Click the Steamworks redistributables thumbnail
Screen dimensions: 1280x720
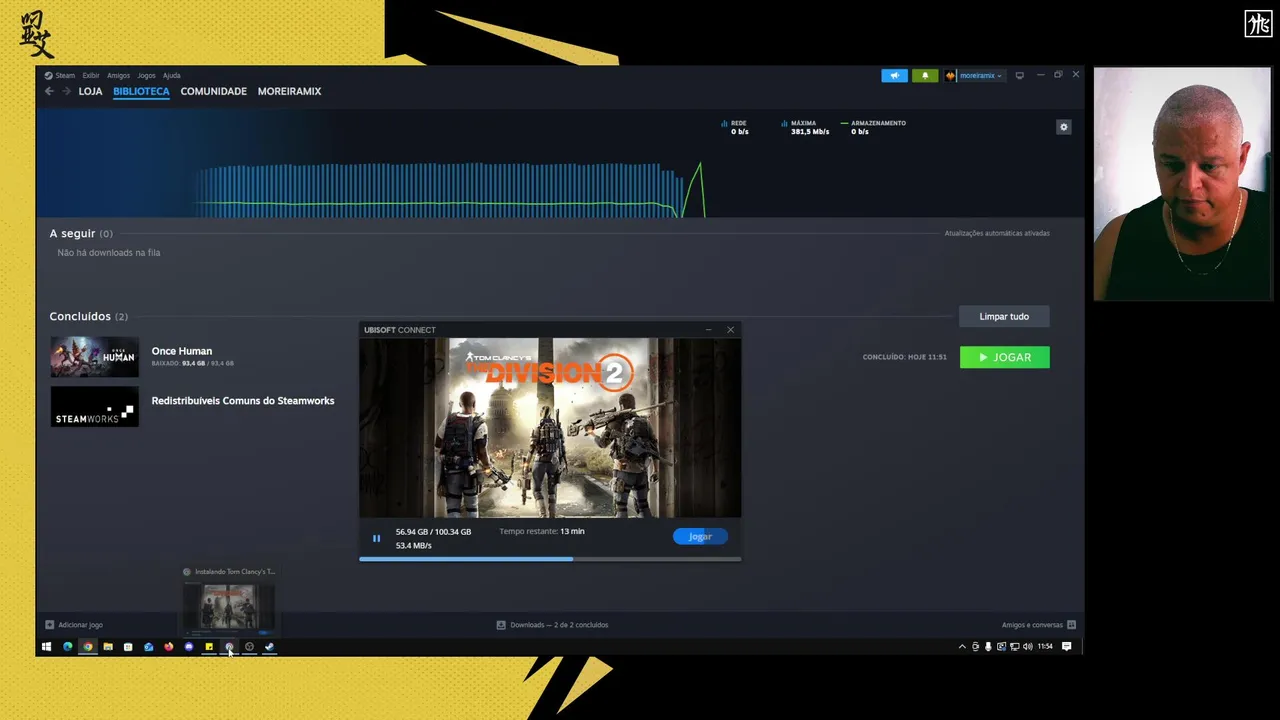pyautogui.click(x=94, y=407)
